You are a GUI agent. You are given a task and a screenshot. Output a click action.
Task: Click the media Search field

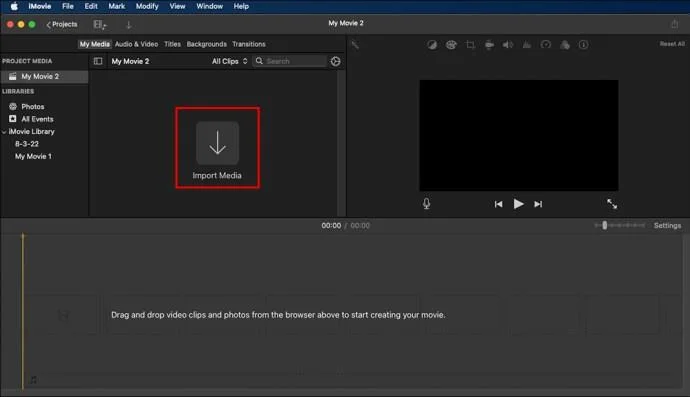(x=290, y=61)
